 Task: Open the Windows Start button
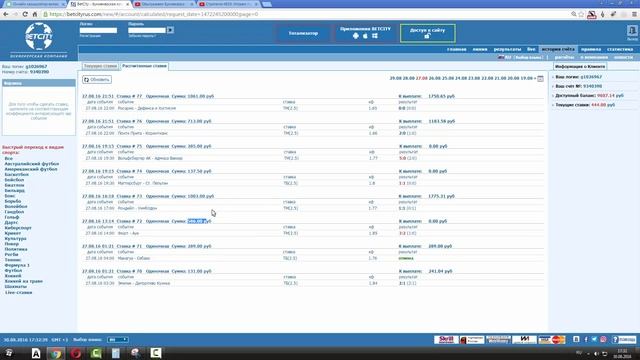pyautogui.click(x=8, y=353)
